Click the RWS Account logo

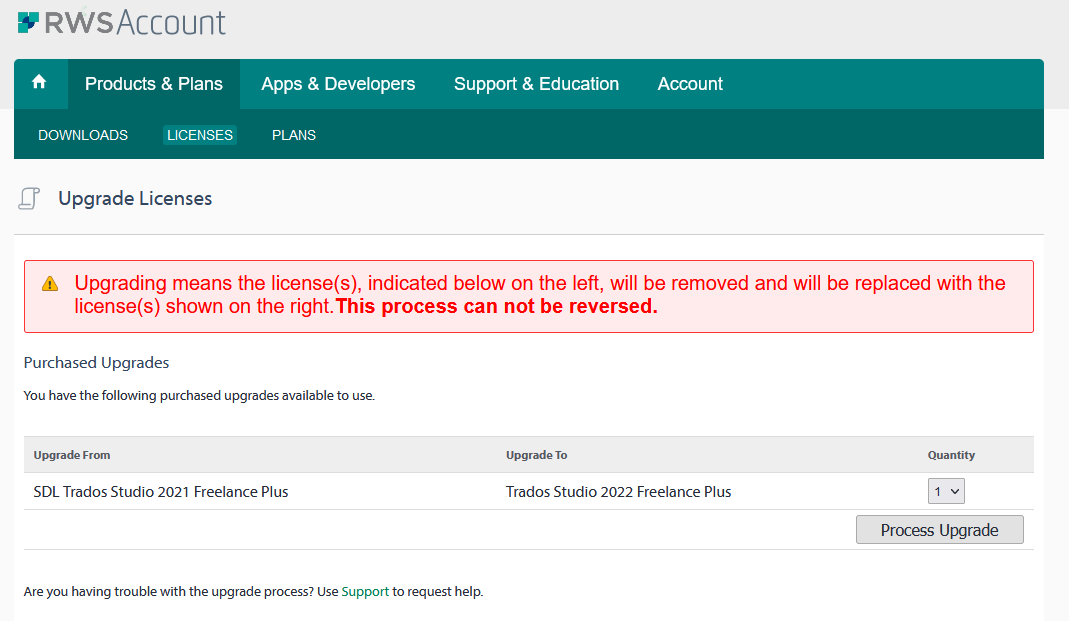pos(121,22)
